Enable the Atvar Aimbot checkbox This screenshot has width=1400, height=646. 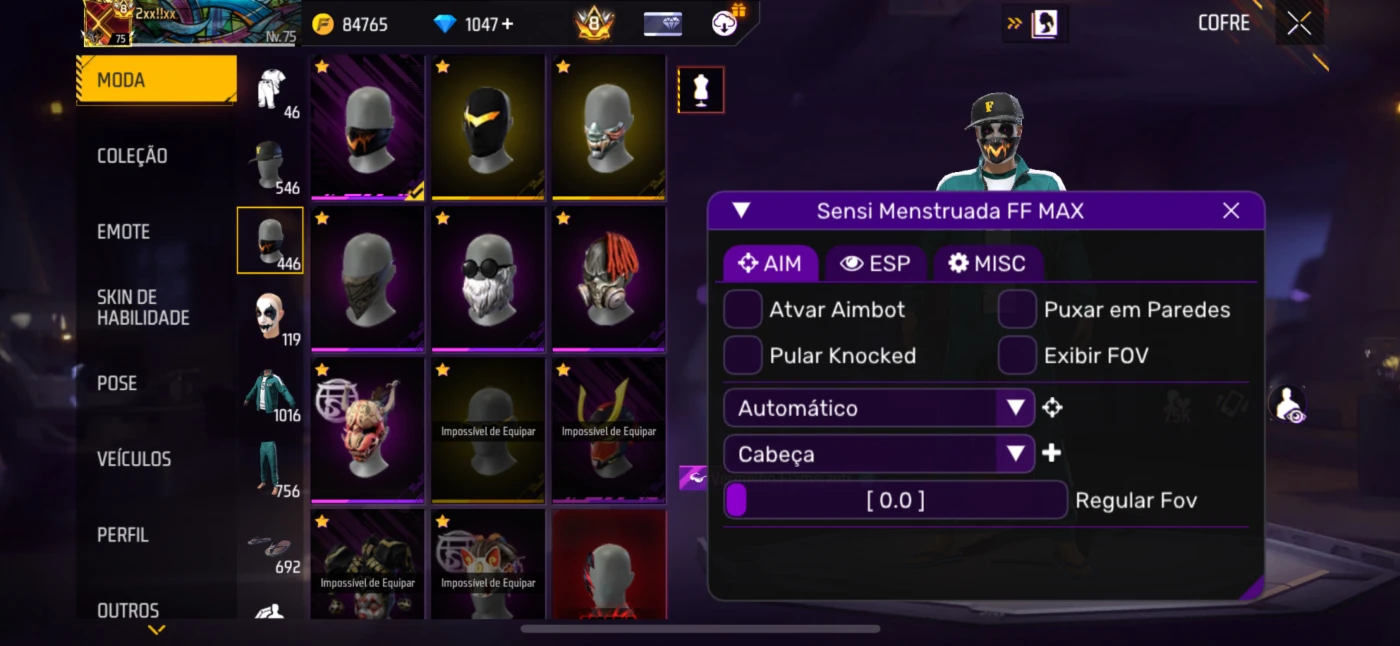click(743, 309)
